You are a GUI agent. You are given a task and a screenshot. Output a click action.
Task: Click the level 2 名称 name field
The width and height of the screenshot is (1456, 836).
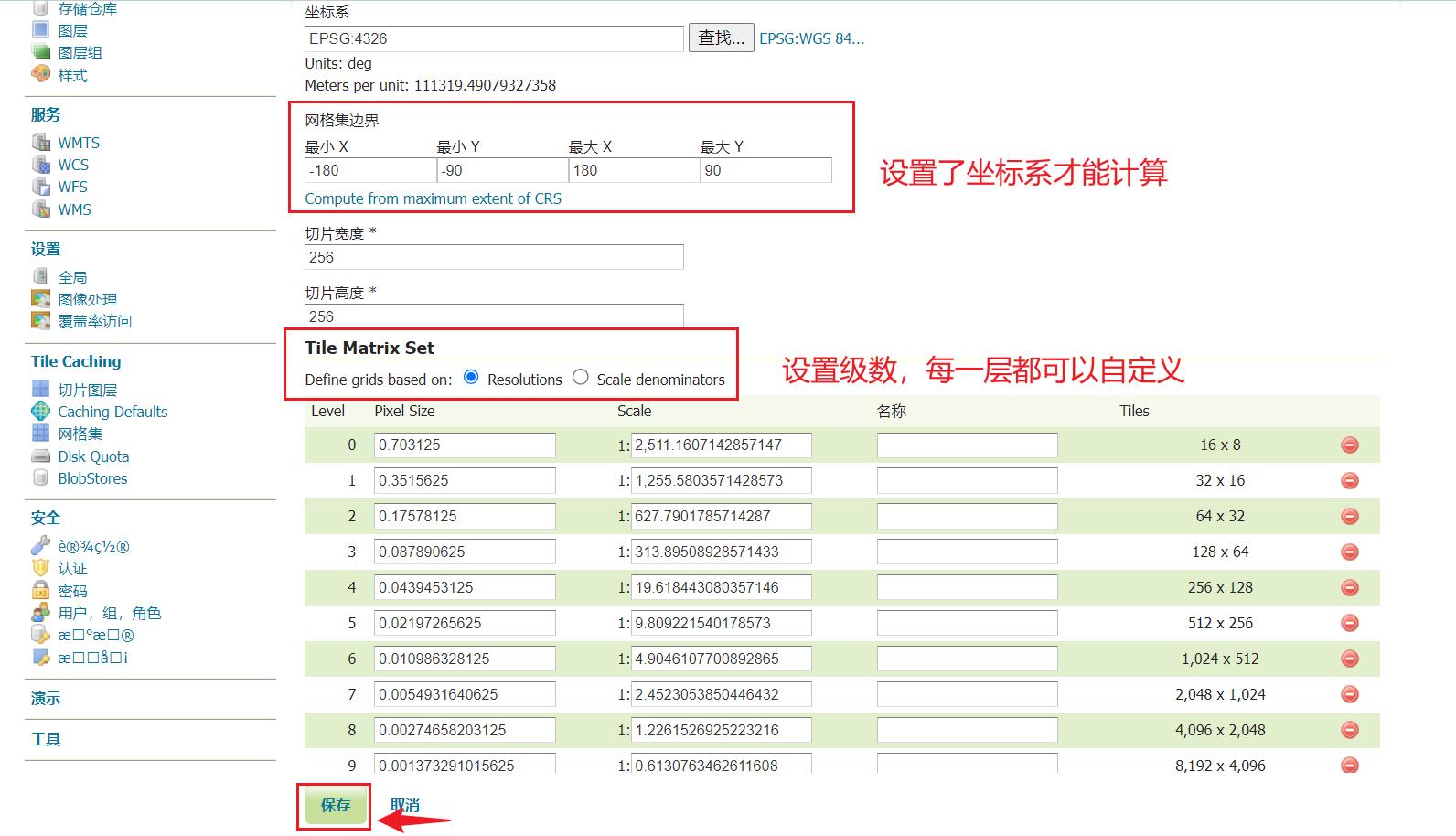coord(967,516)
